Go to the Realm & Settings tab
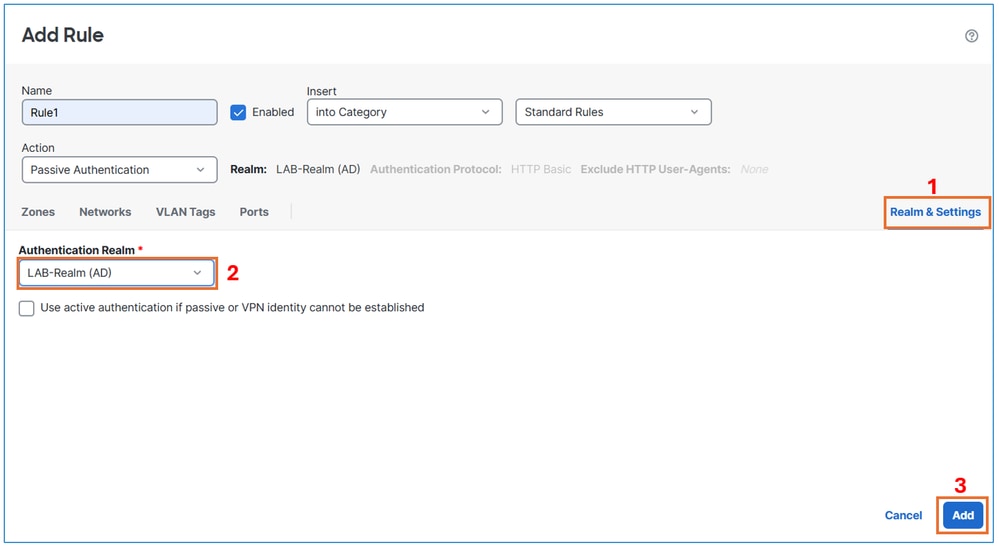This screenshot has height=546, width=999. click(x=935, y=212)
